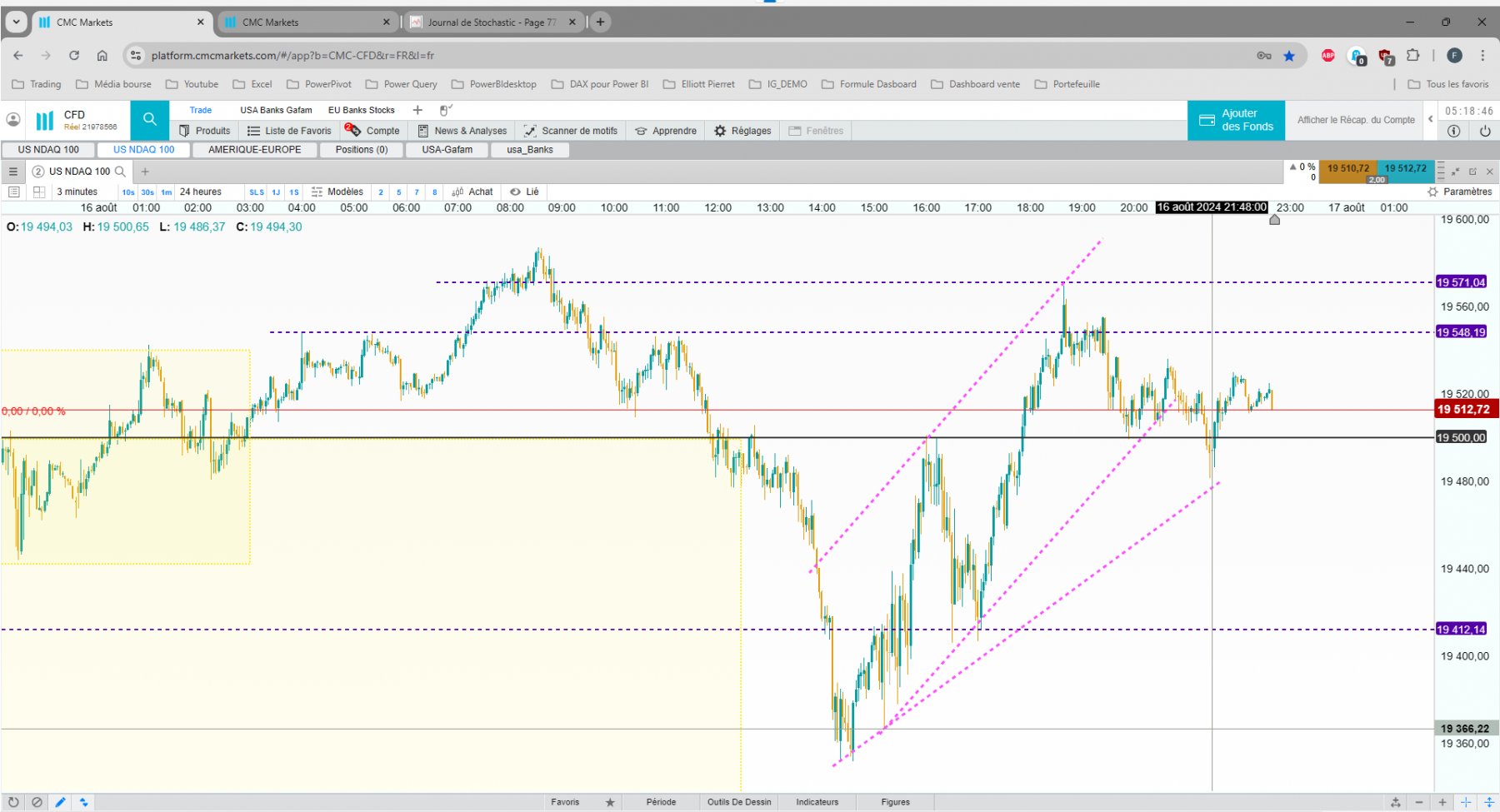Click the time axis slider marker
Image resolution: width=1500 pixels, height=812 pixels.
tap(1274, 220)
